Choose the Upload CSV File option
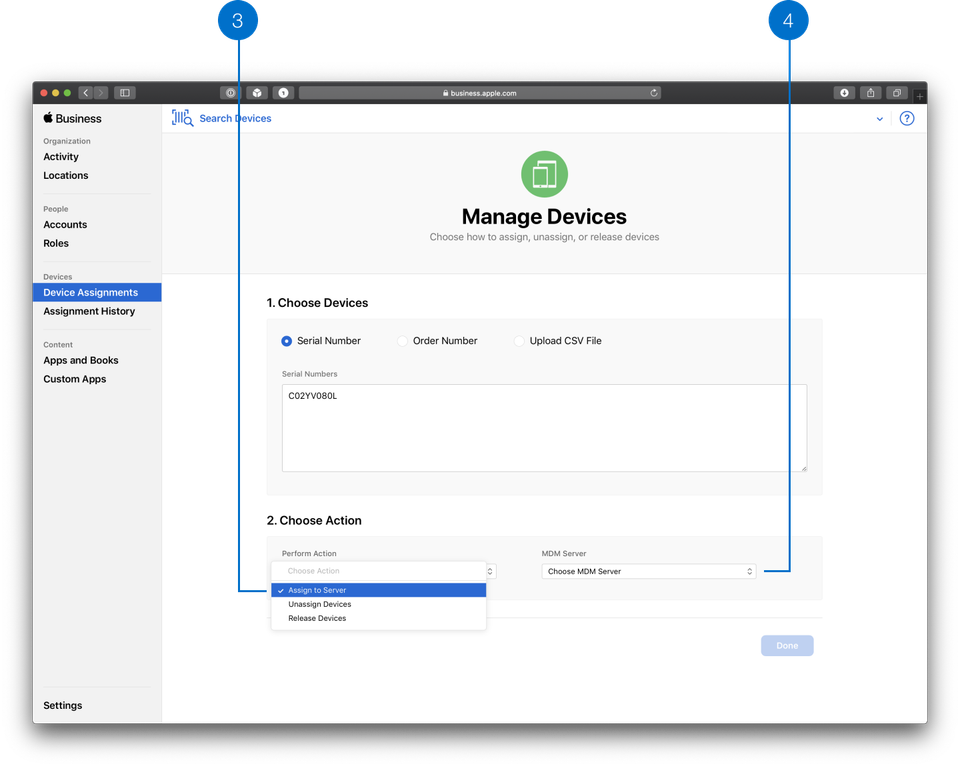The width and height of the screenshot is (960, 767). pyautogui.click(x=519, y=341)
